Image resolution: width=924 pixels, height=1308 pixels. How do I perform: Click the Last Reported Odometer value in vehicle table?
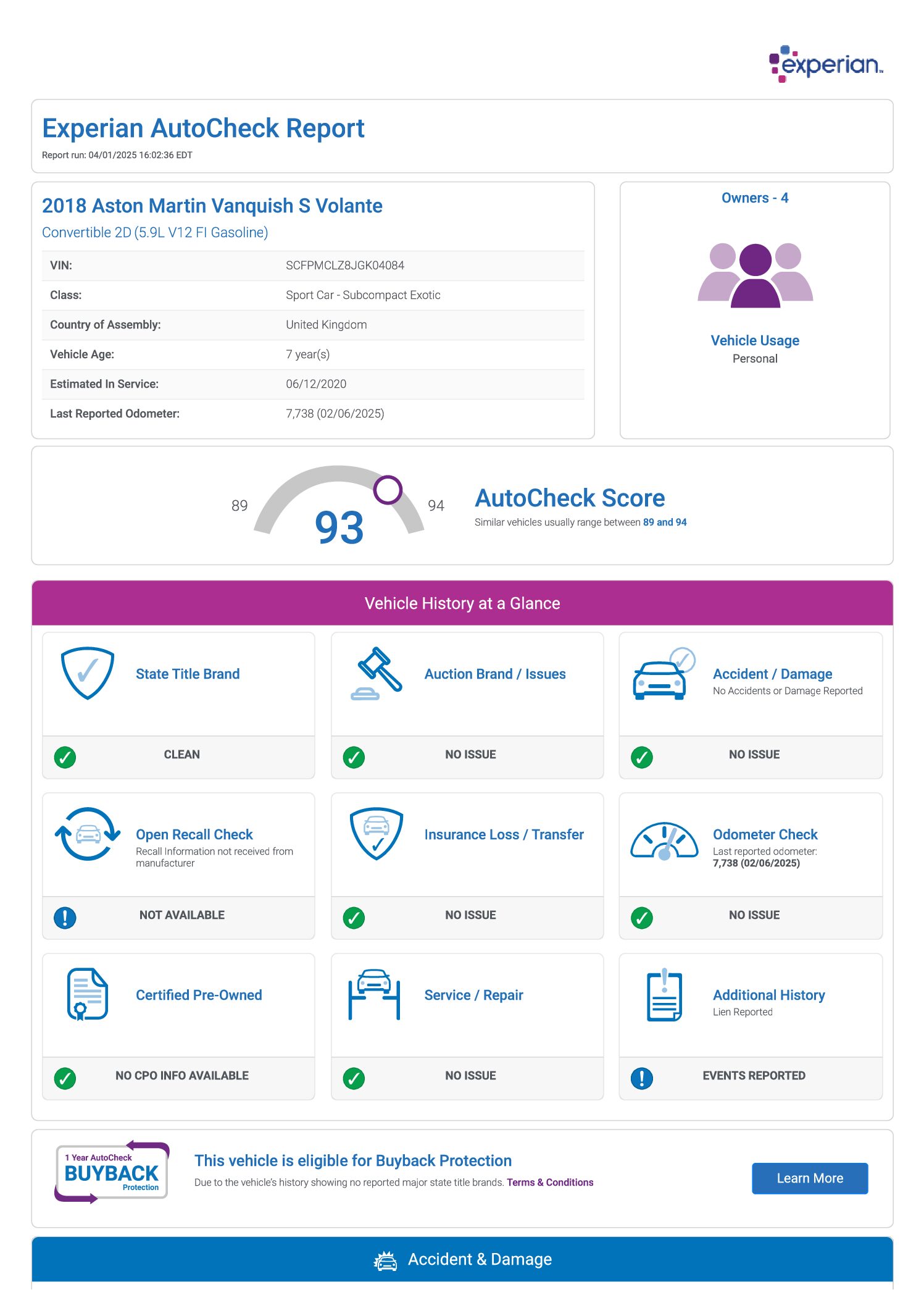(x=335, y=414)
